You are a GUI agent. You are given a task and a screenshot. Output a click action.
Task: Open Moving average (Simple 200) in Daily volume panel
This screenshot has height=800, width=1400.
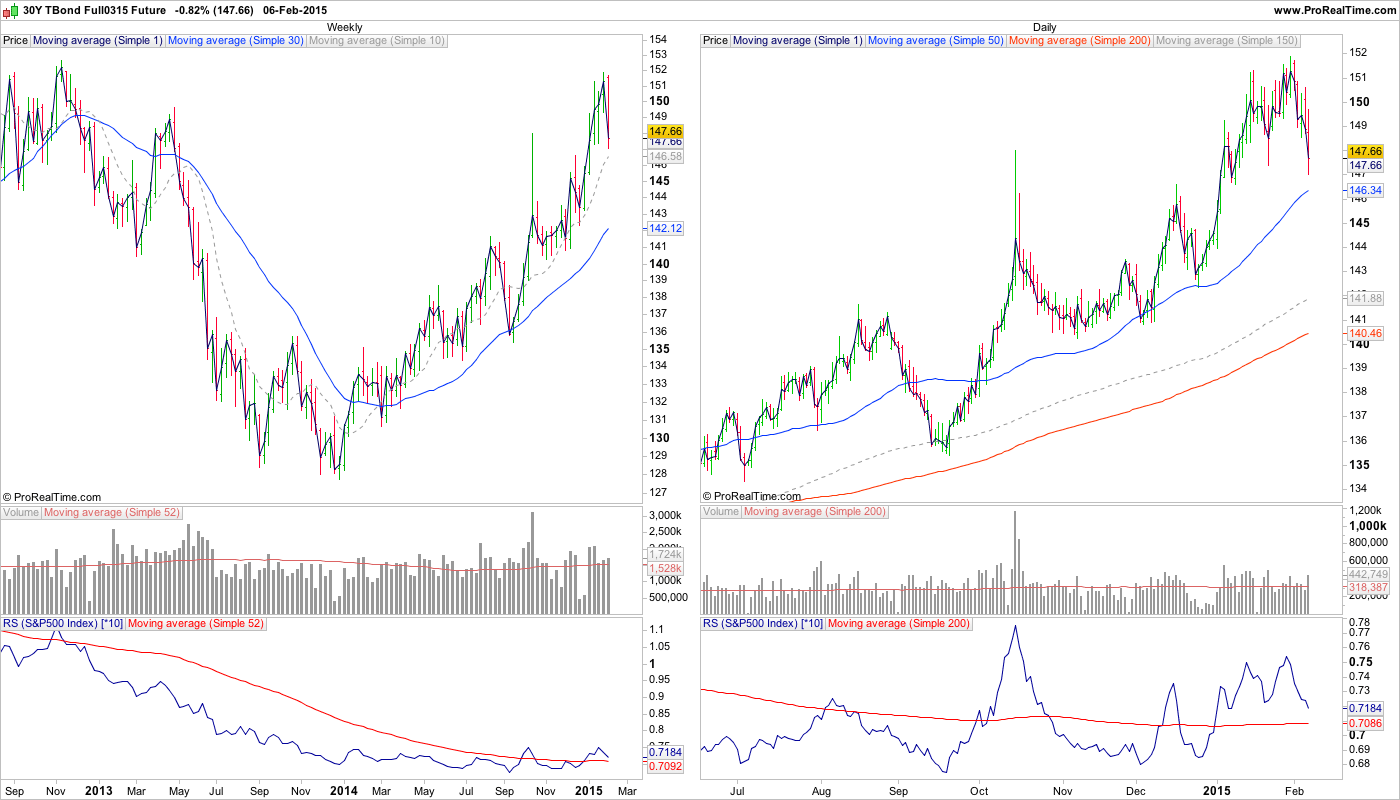coord(815,512)
